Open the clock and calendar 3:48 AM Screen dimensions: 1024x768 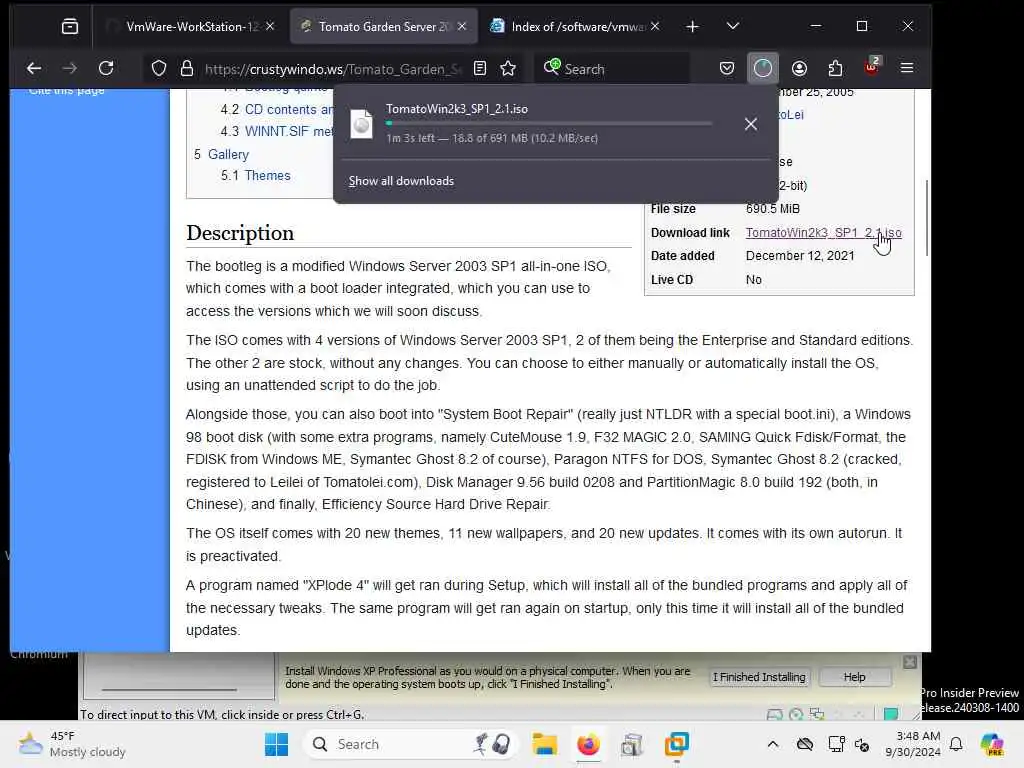click(913, 744)
